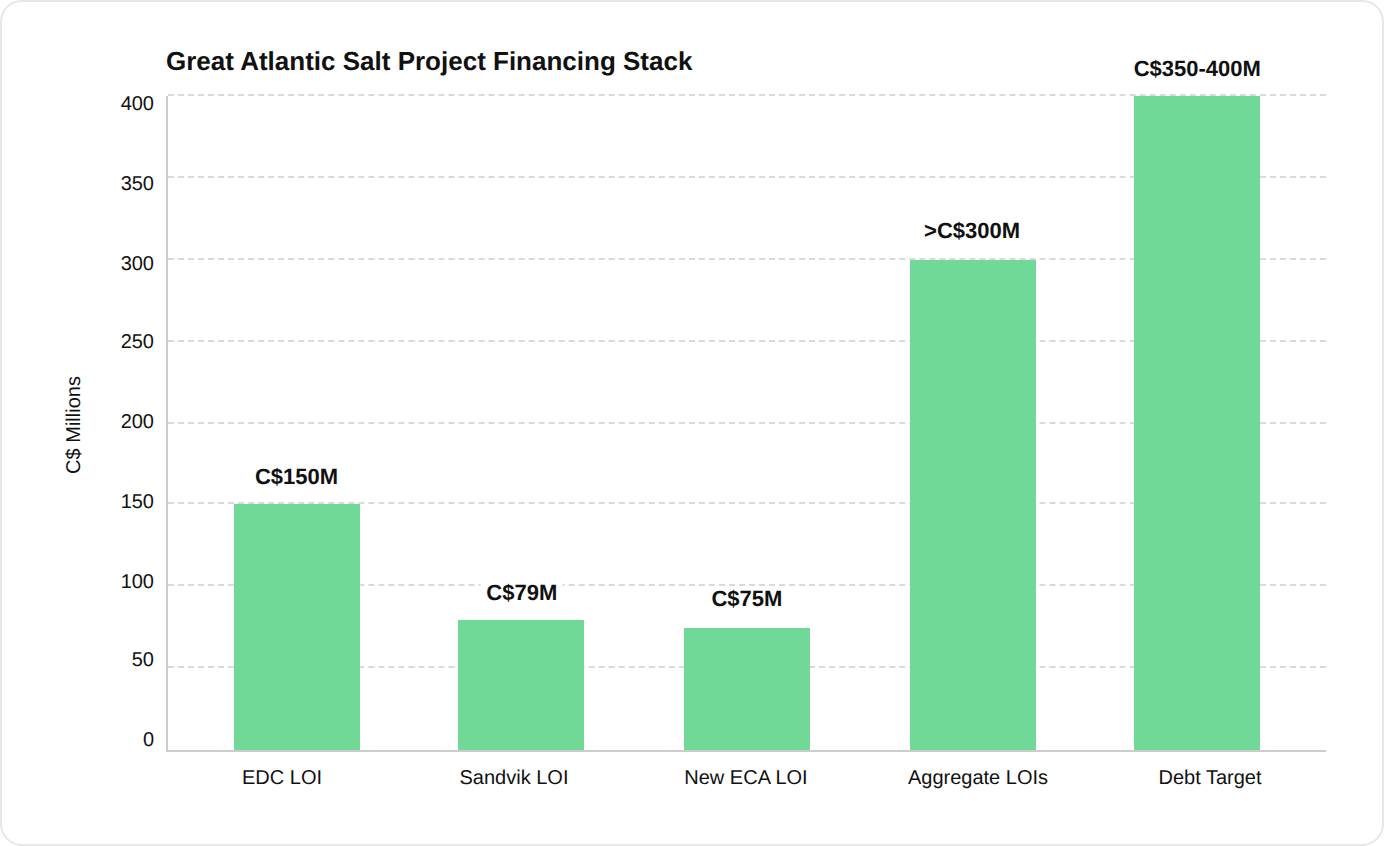1384x846 pixels.
Task: Click the EDC LOI bar
Action: tap(297, 627)
